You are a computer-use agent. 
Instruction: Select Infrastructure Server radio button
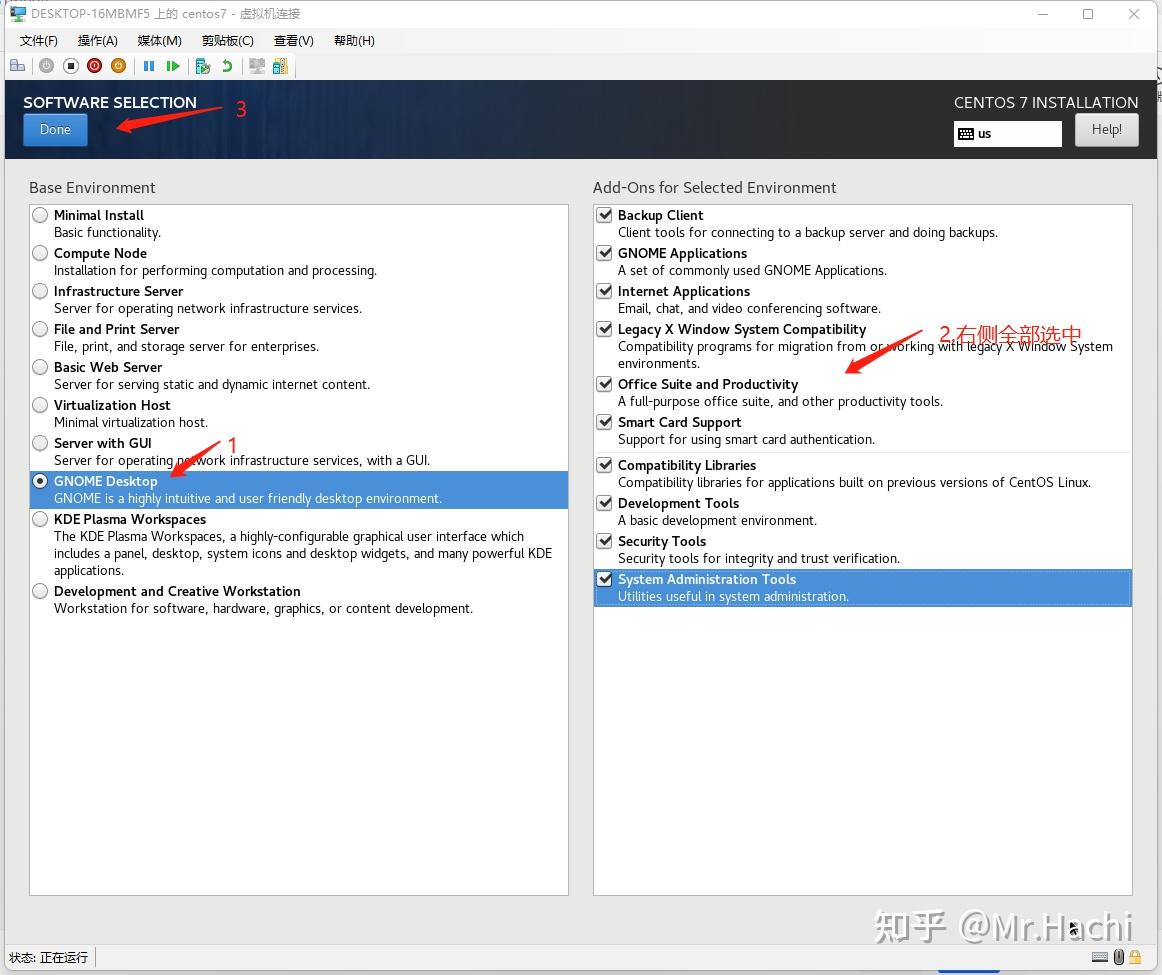[x=40, y=291]
